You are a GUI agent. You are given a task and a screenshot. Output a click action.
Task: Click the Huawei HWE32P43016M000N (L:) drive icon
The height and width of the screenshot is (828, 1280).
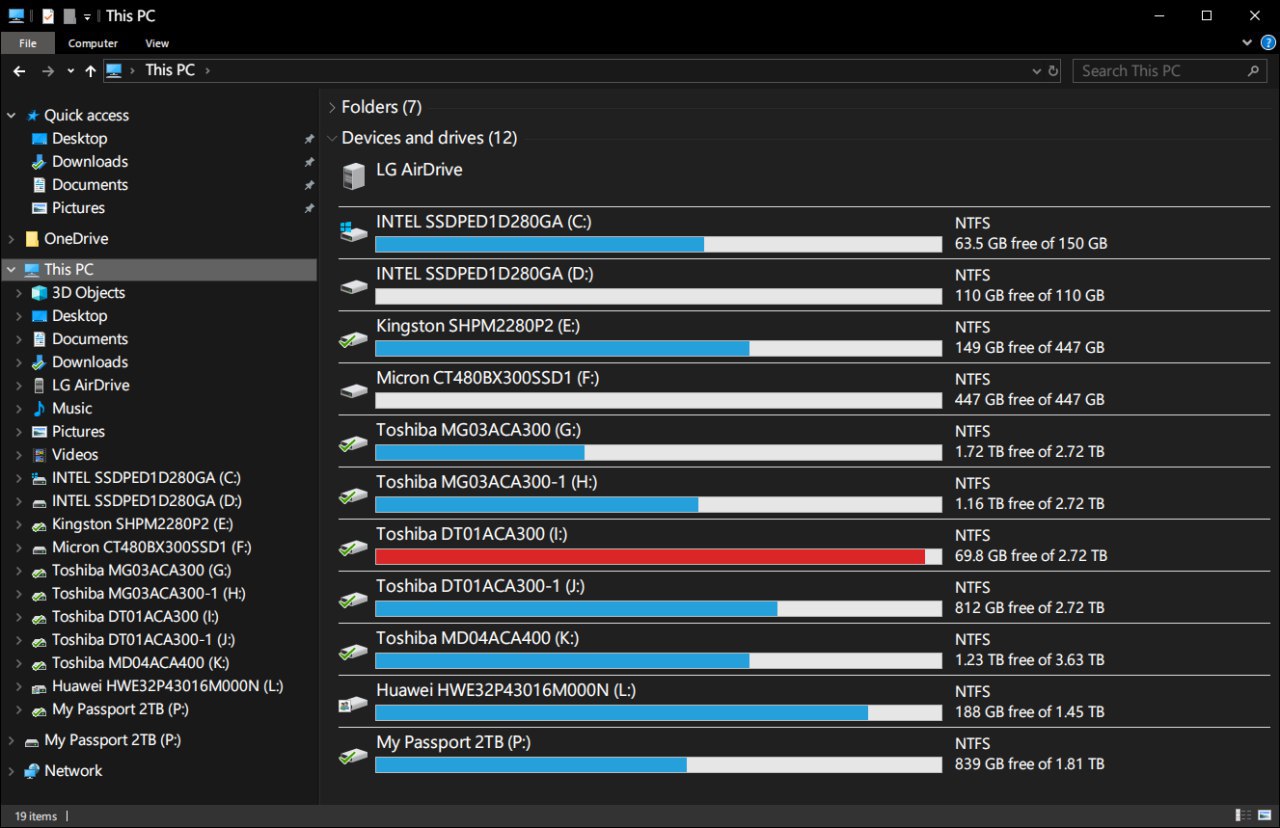tap(354, 701)
